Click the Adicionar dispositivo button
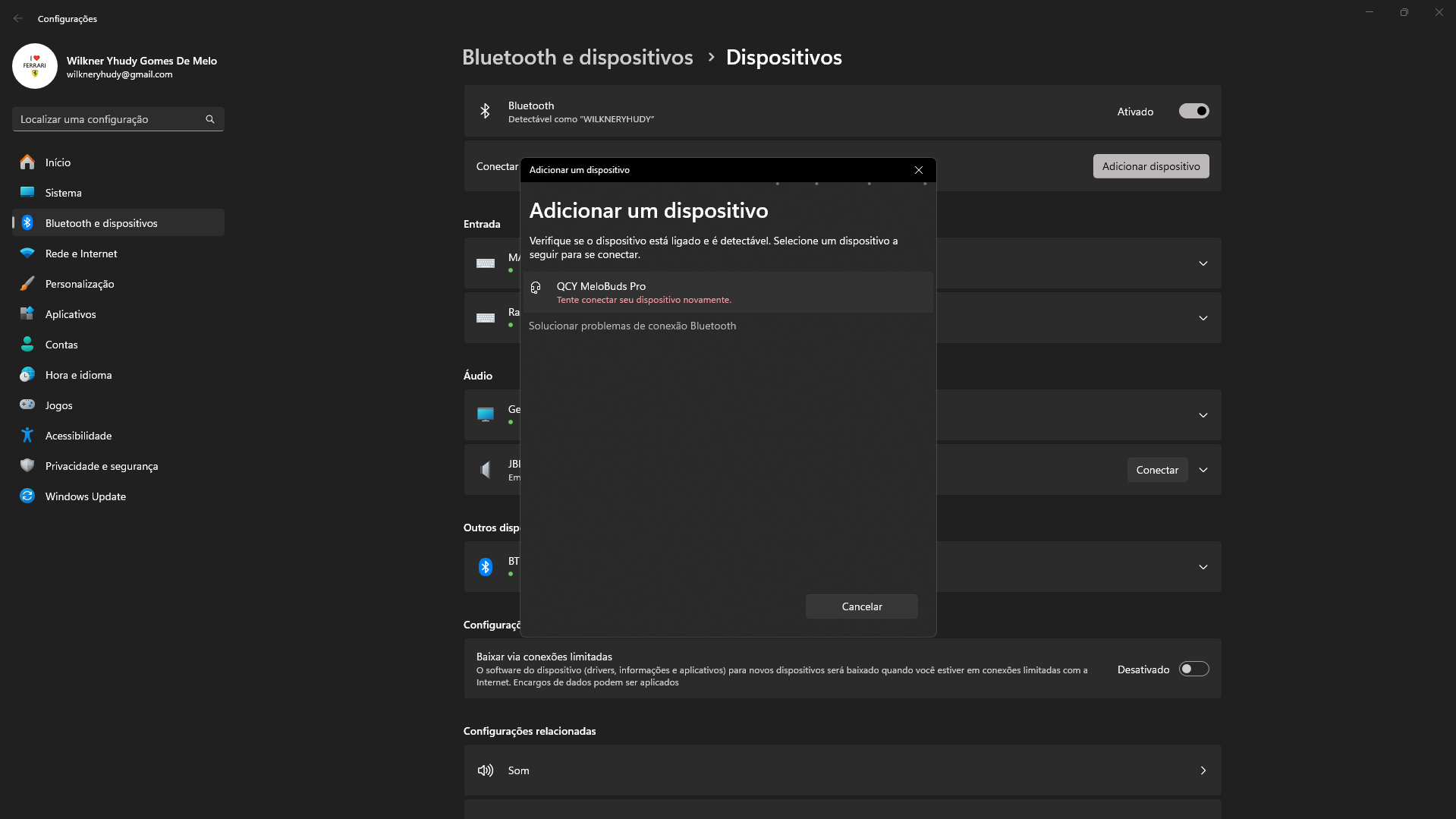This screenshot has height=819, width=1456. (1151, 166)
